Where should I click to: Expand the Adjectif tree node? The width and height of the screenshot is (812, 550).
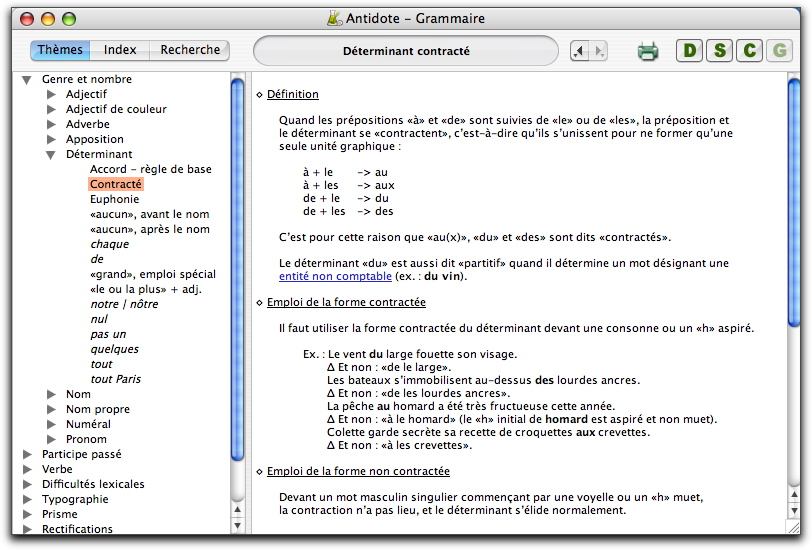(51, 94)
